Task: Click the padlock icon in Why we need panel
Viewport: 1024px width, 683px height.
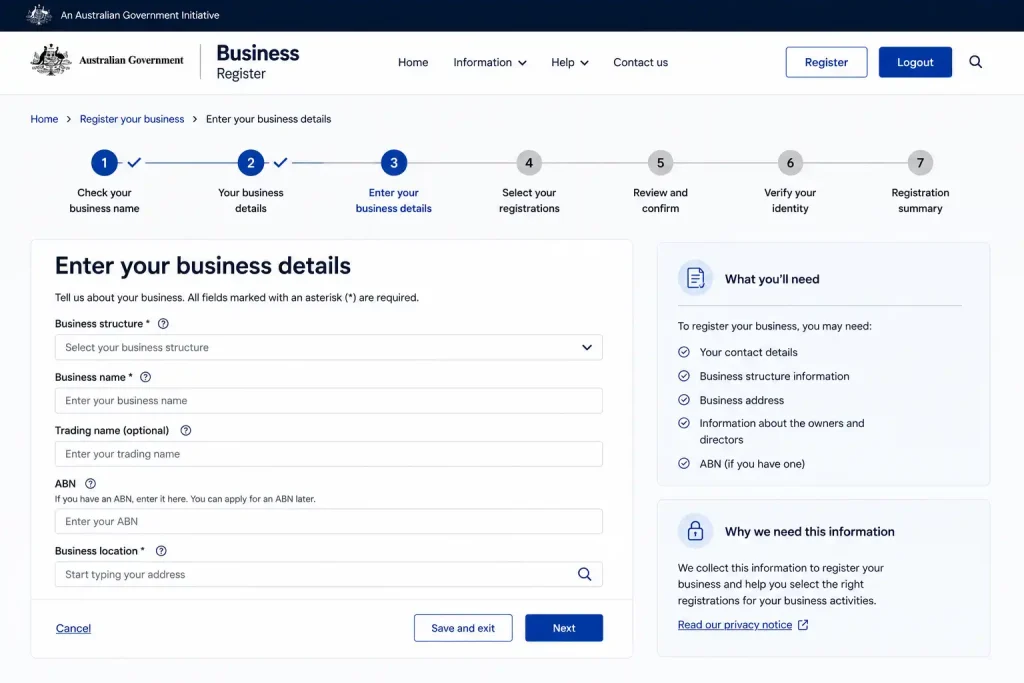Action: 696,530
